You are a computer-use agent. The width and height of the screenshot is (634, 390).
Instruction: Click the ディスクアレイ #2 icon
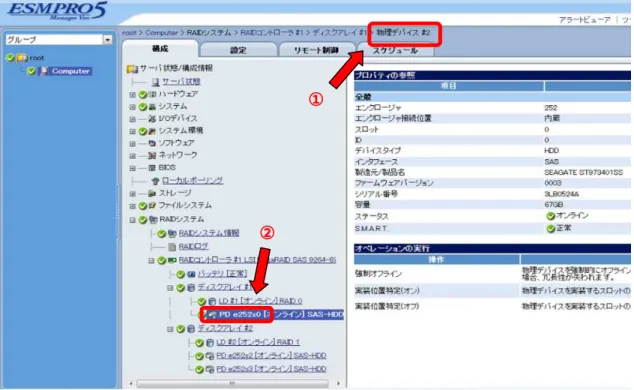pos(191,329)
